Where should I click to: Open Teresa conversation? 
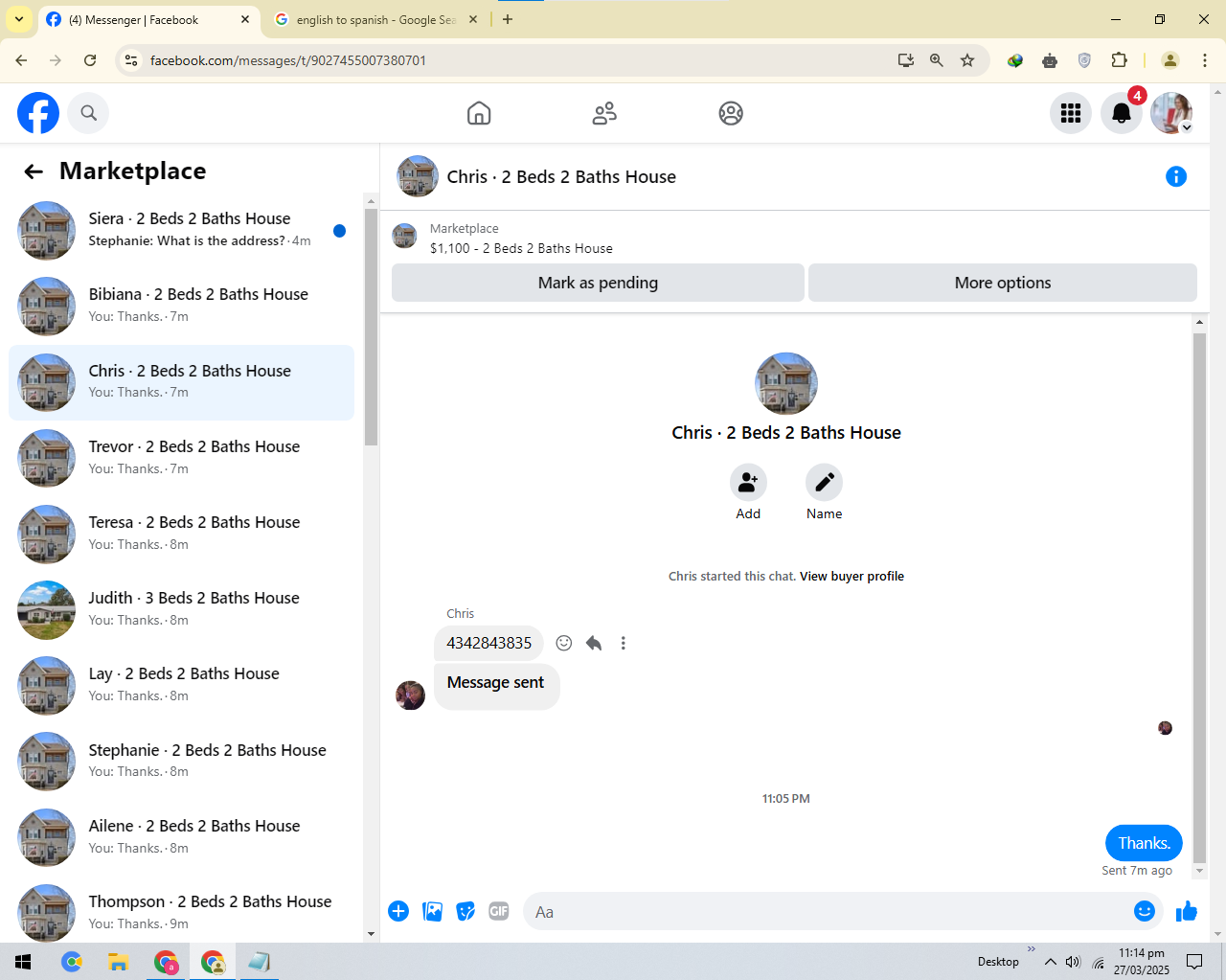coord(182,534)
